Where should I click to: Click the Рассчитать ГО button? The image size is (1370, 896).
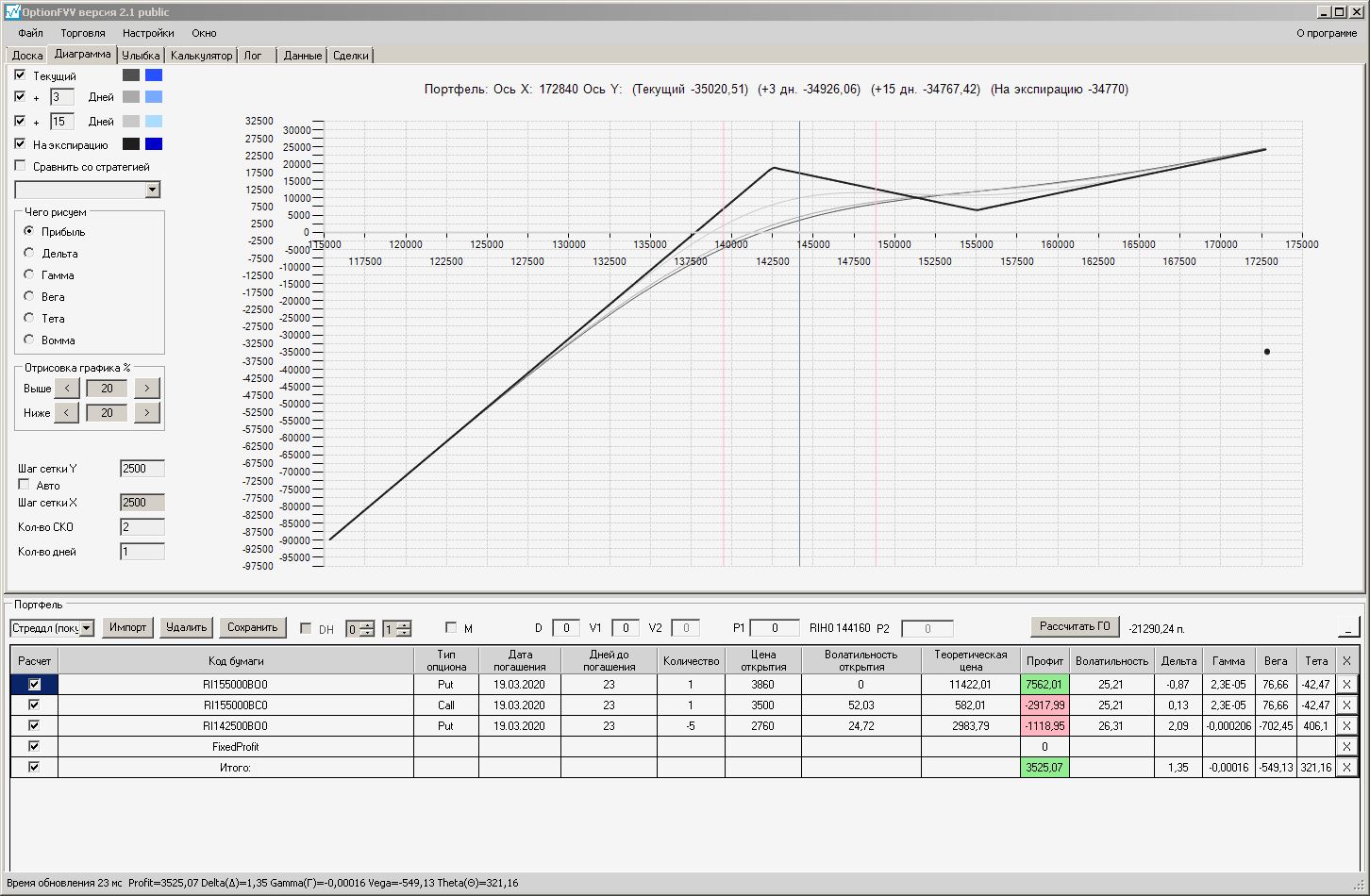1075,626
